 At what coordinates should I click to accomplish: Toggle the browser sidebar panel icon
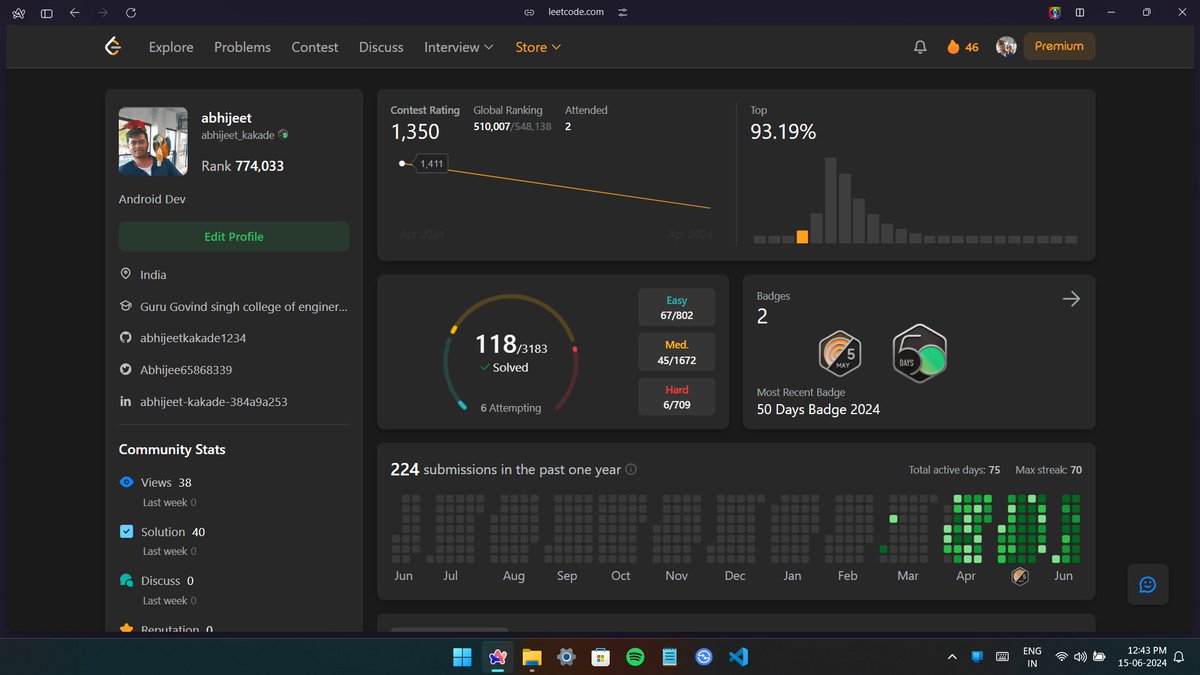point(47,12)
